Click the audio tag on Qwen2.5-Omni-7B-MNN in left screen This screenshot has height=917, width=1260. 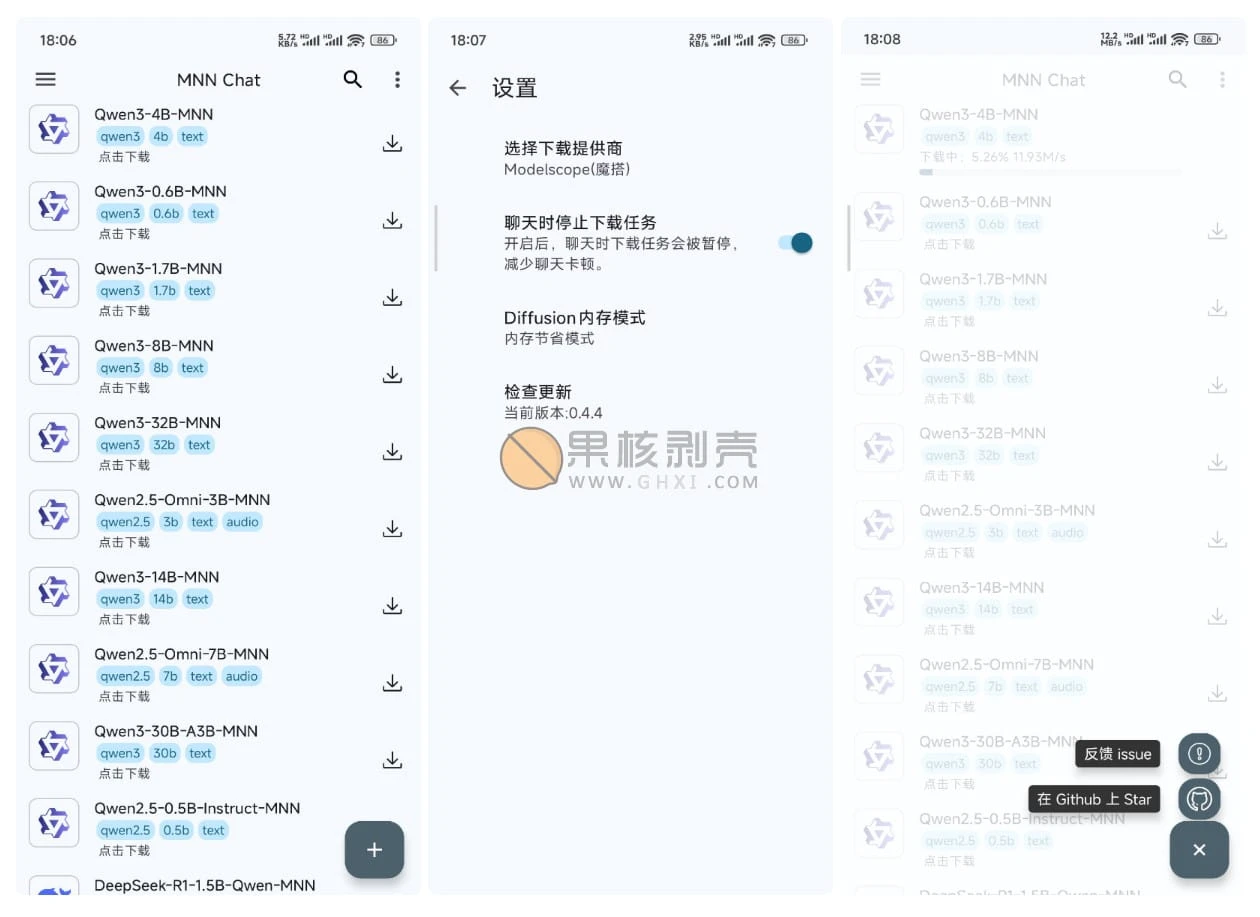tap(241, 676)
